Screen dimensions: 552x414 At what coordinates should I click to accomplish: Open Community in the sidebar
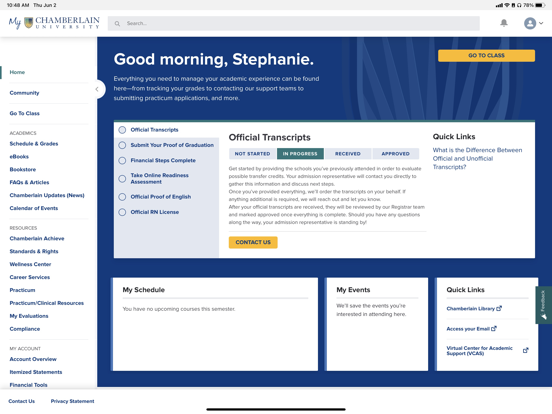click(24, 93)
